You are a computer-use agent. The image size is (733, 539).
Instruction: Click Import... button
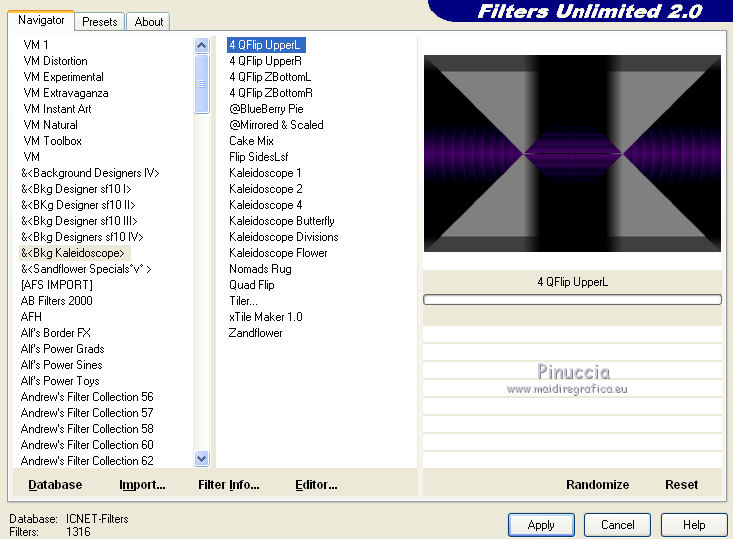click(x=142, y=484)
